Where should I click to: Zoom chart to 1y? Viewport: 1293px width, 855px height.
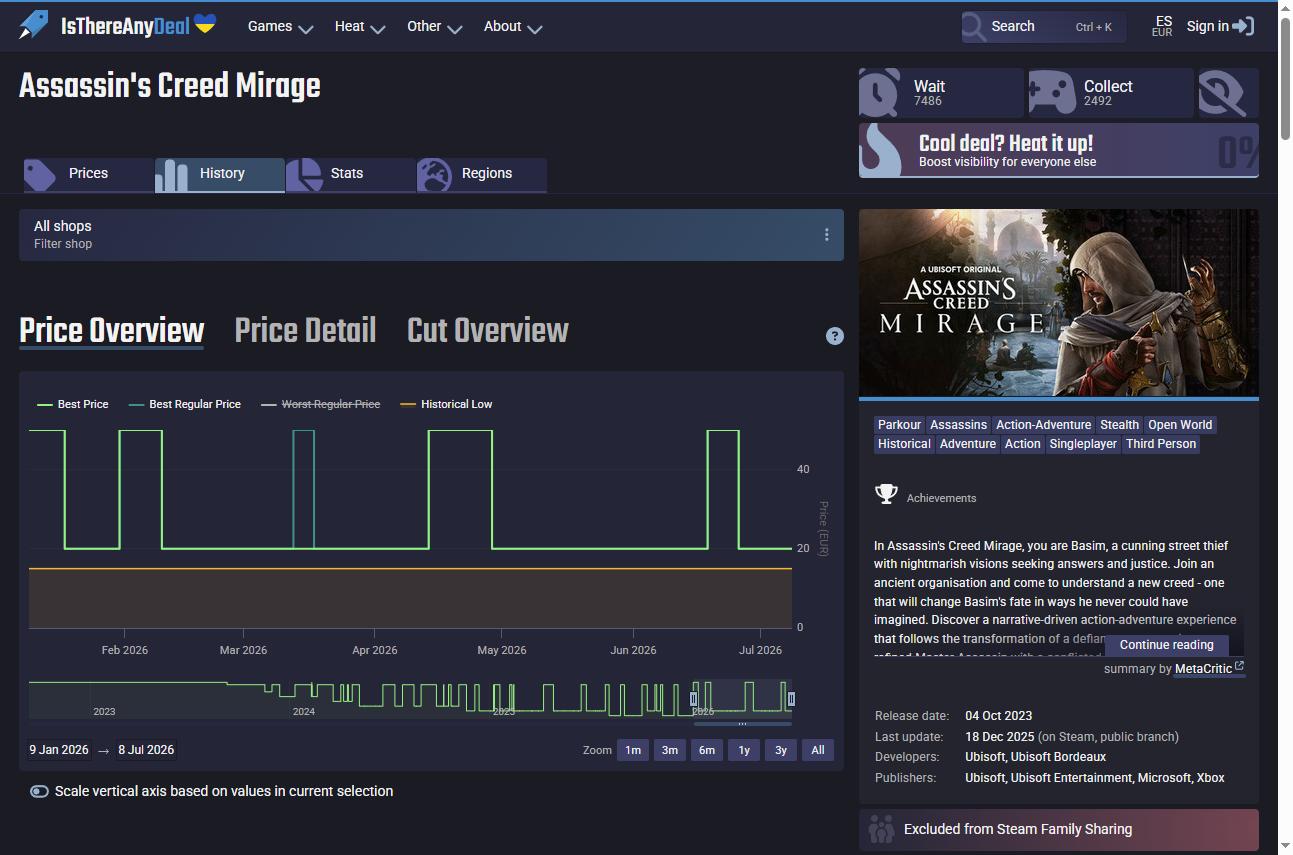pos(744,750)
